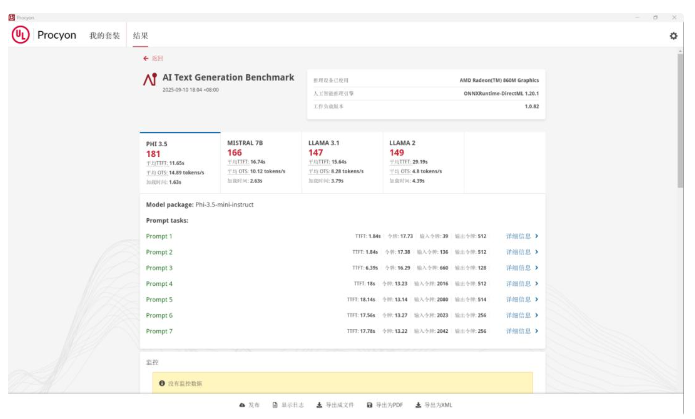Export to file with 导出成文件 button
Viewport: 695px width, 419px height.
[335, 405]
